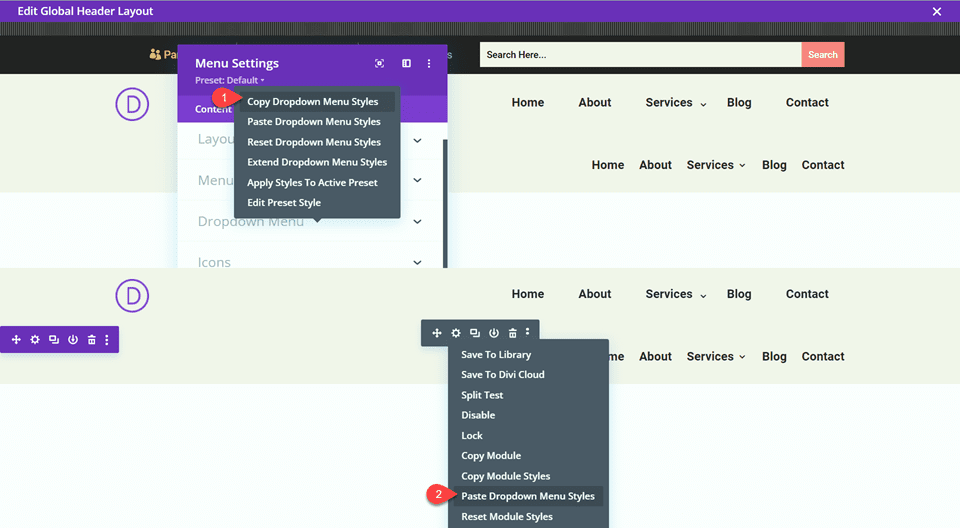Click power icon on dark module toolbar
Image resolution: width=960 pixels, height=528 pixels.
(494, 333)
